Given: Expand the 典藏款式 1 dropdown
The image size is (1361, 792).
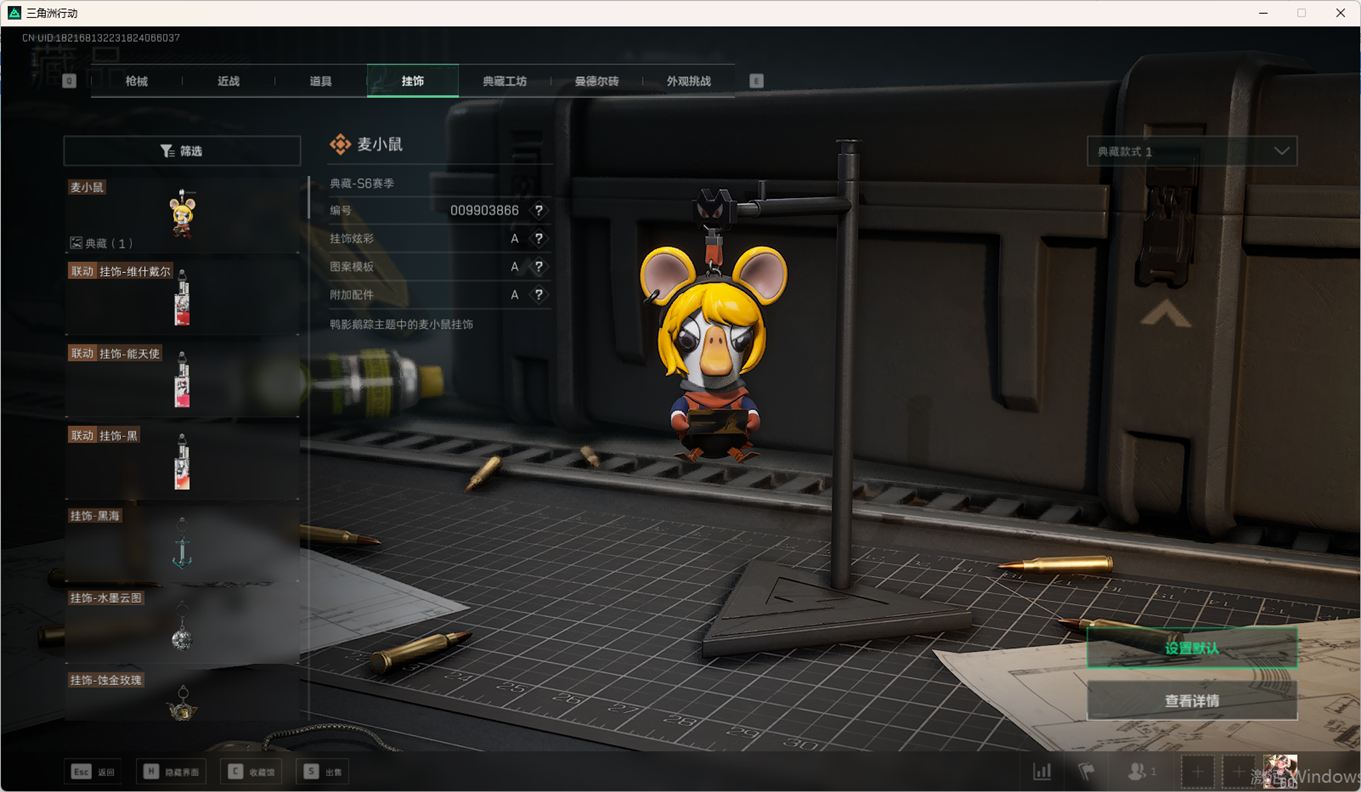Looking at the screenshot, I should (1192, 151).
